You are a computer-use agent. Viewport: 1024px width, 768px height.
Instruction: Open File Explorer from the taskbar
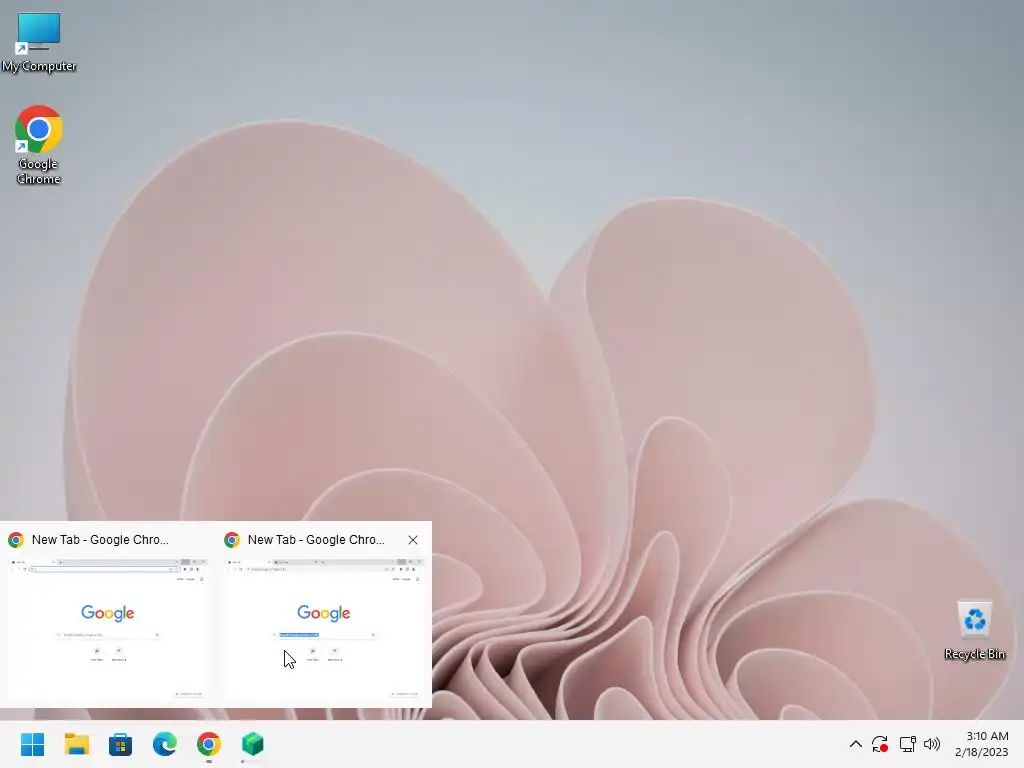tap(76, 744)
